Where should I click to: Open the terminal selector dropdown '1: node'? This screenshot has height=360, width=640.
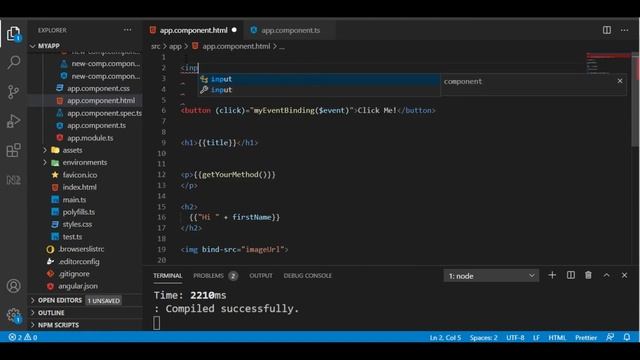click(x=491, y=276)
